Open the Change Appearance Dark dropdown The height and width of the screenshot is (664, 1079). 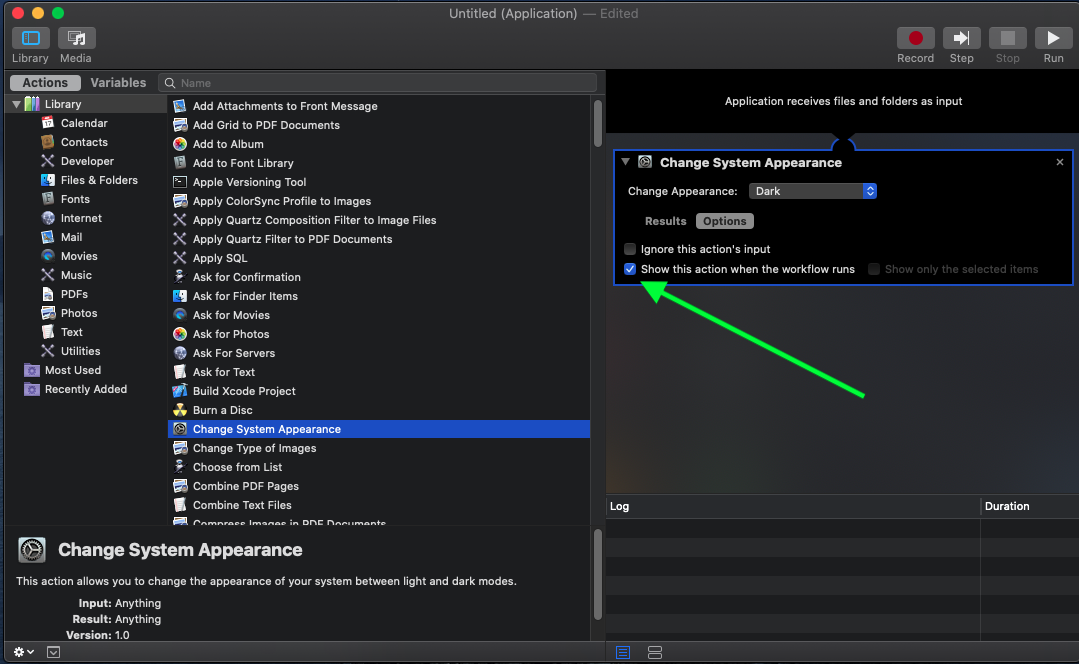click(x=813, y=191)
